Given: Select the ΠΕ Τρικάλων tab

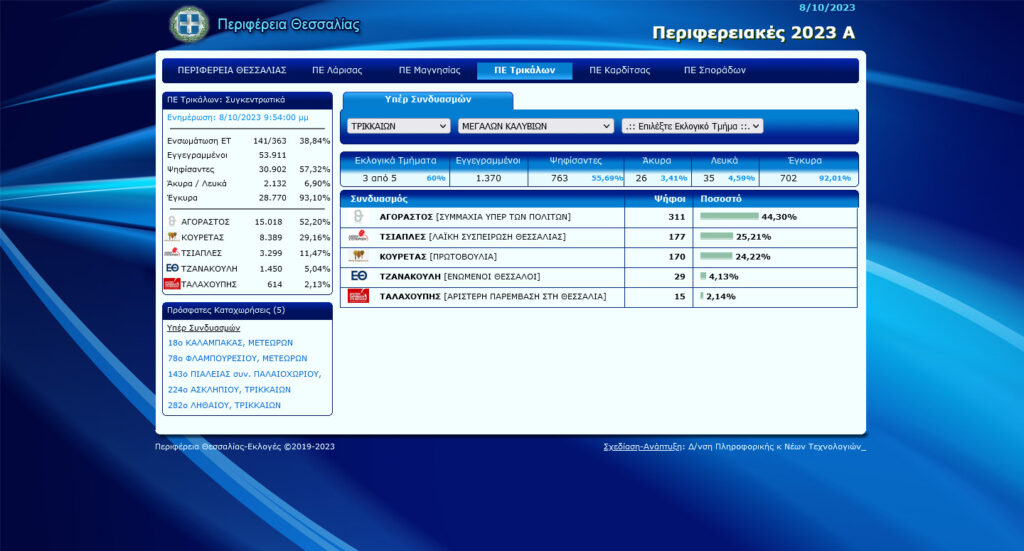Looking at the screenshot, I should click(524, 71).
